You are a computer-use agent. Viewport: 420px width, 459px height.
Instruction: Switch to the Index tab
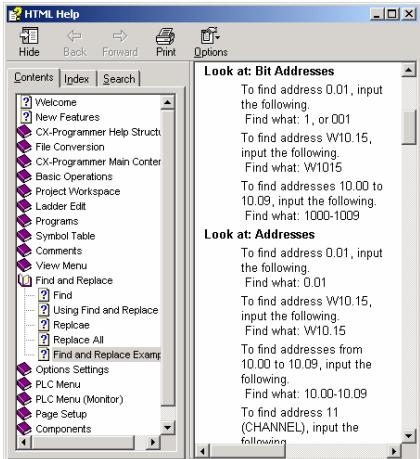(77, 79)
